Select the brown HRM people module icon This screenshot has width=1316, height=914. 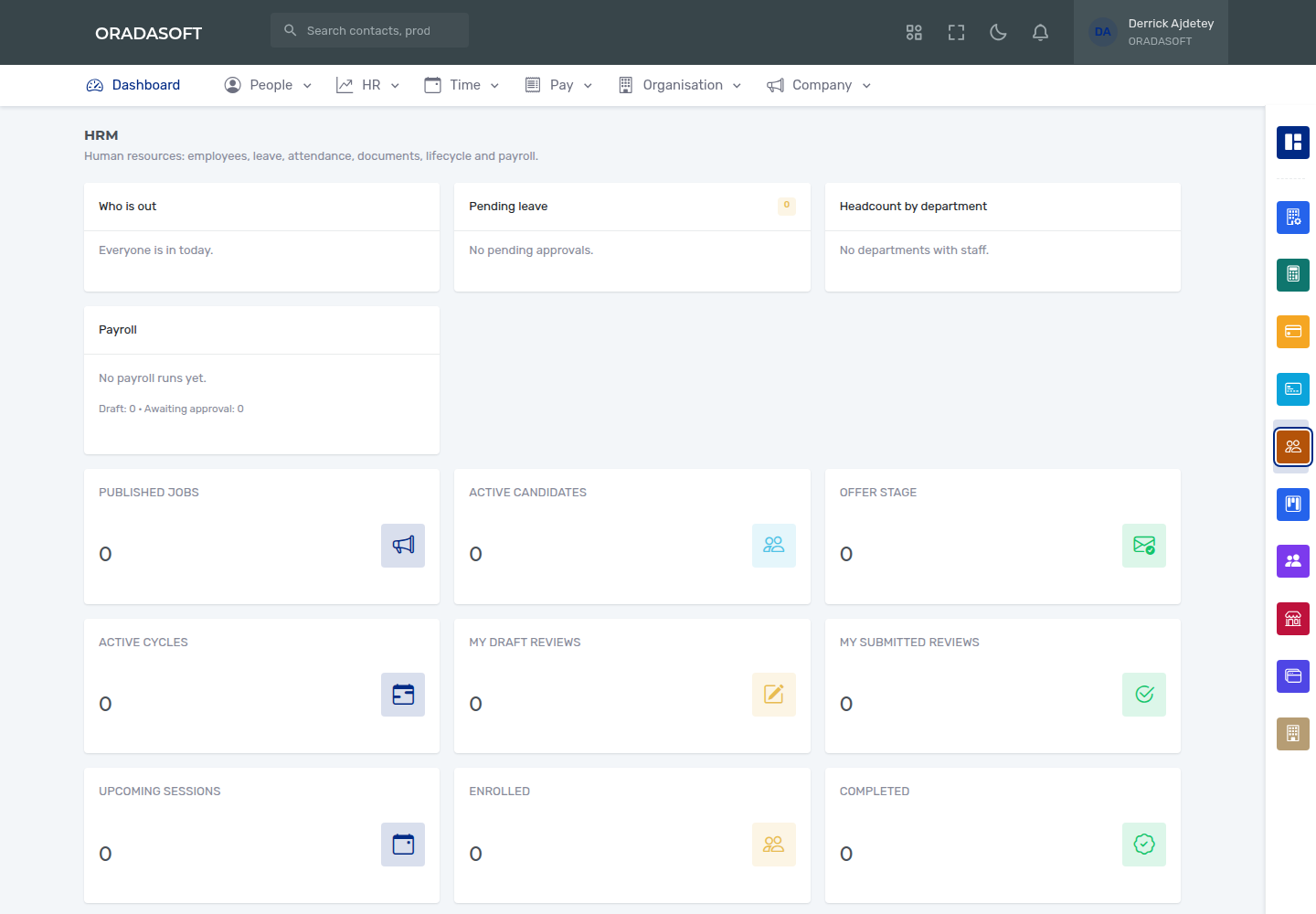pos(1293,447)
